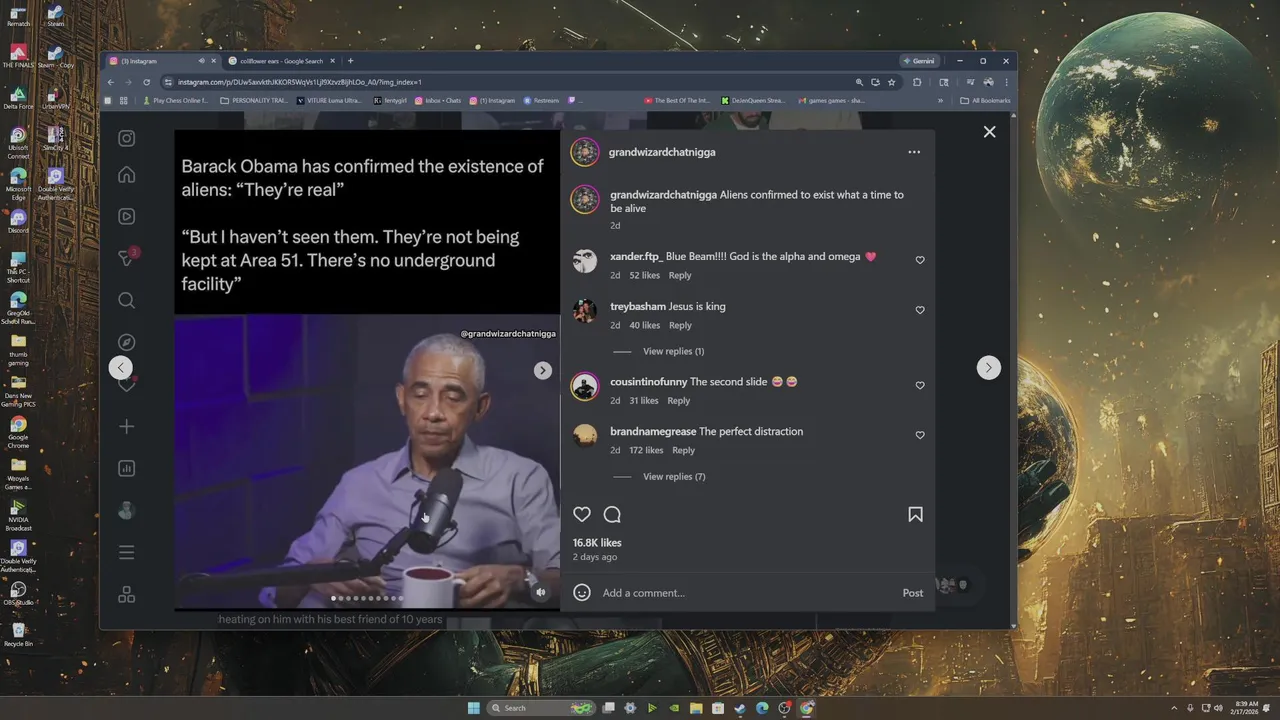Image resolution: width=1280 pixels, height=720 pixels.
Task: Show hidden system tray icons
Action: (1175, 708)
